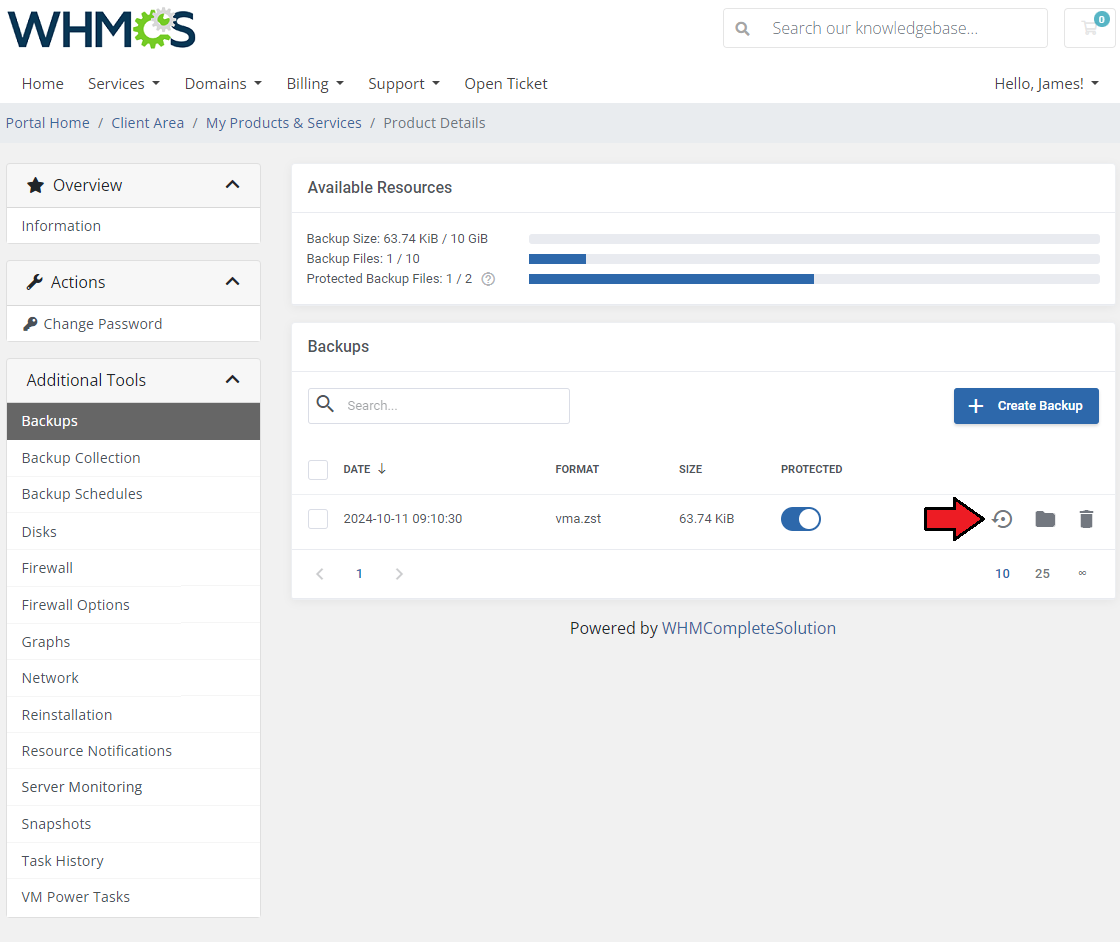The image size is (1120, 942).
Task: Click the PROTECTED column header
Action: (x=811, y=469)
